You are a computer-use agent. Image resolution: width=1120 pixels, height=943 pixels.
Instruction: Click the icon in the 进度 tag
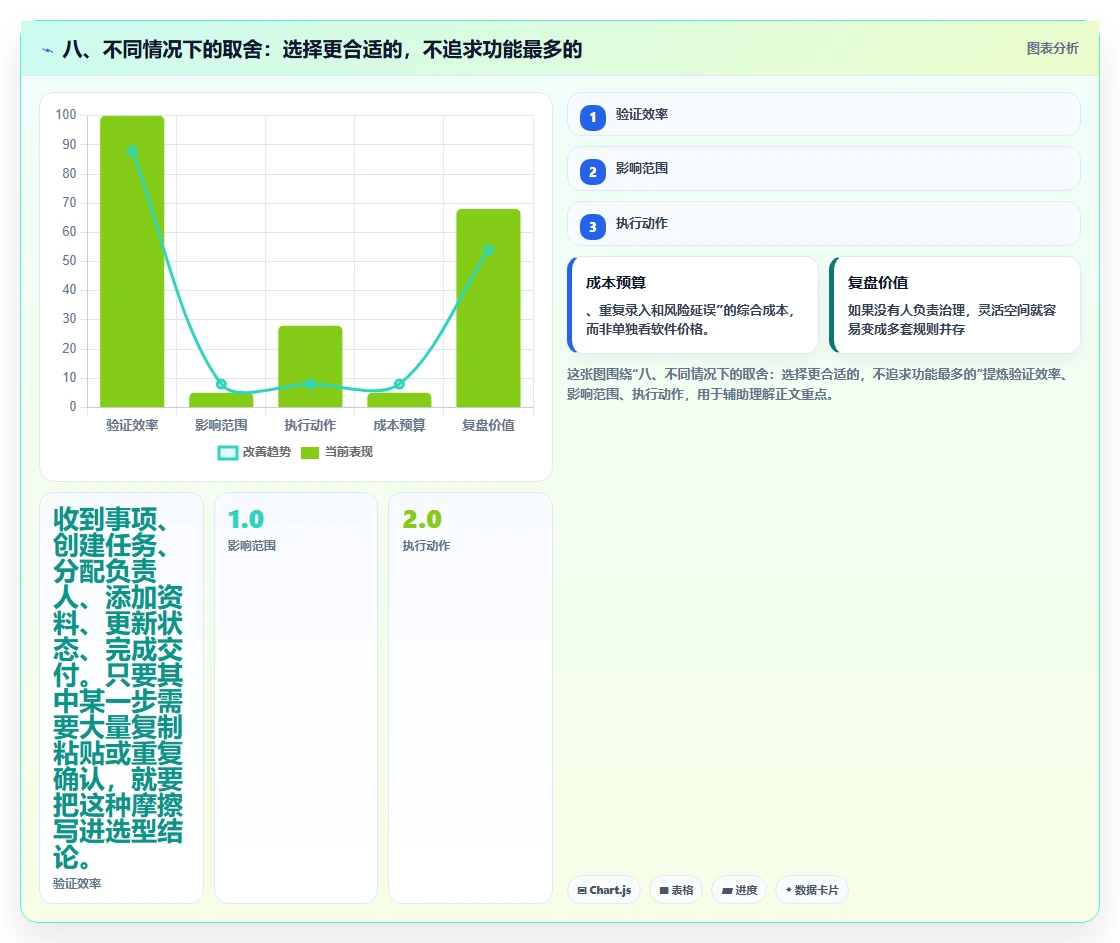tap(727, 891)
